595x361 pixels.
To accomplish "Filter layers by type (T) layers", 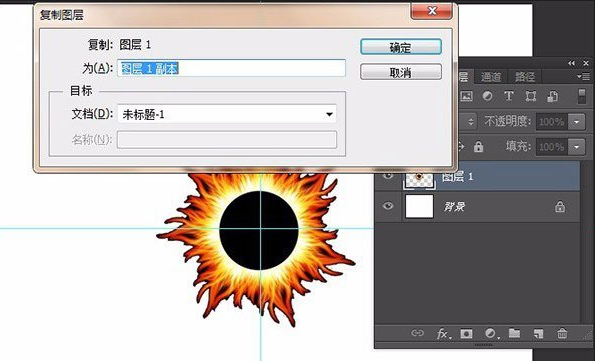I will pyautogui.click(x=509, y=96).
